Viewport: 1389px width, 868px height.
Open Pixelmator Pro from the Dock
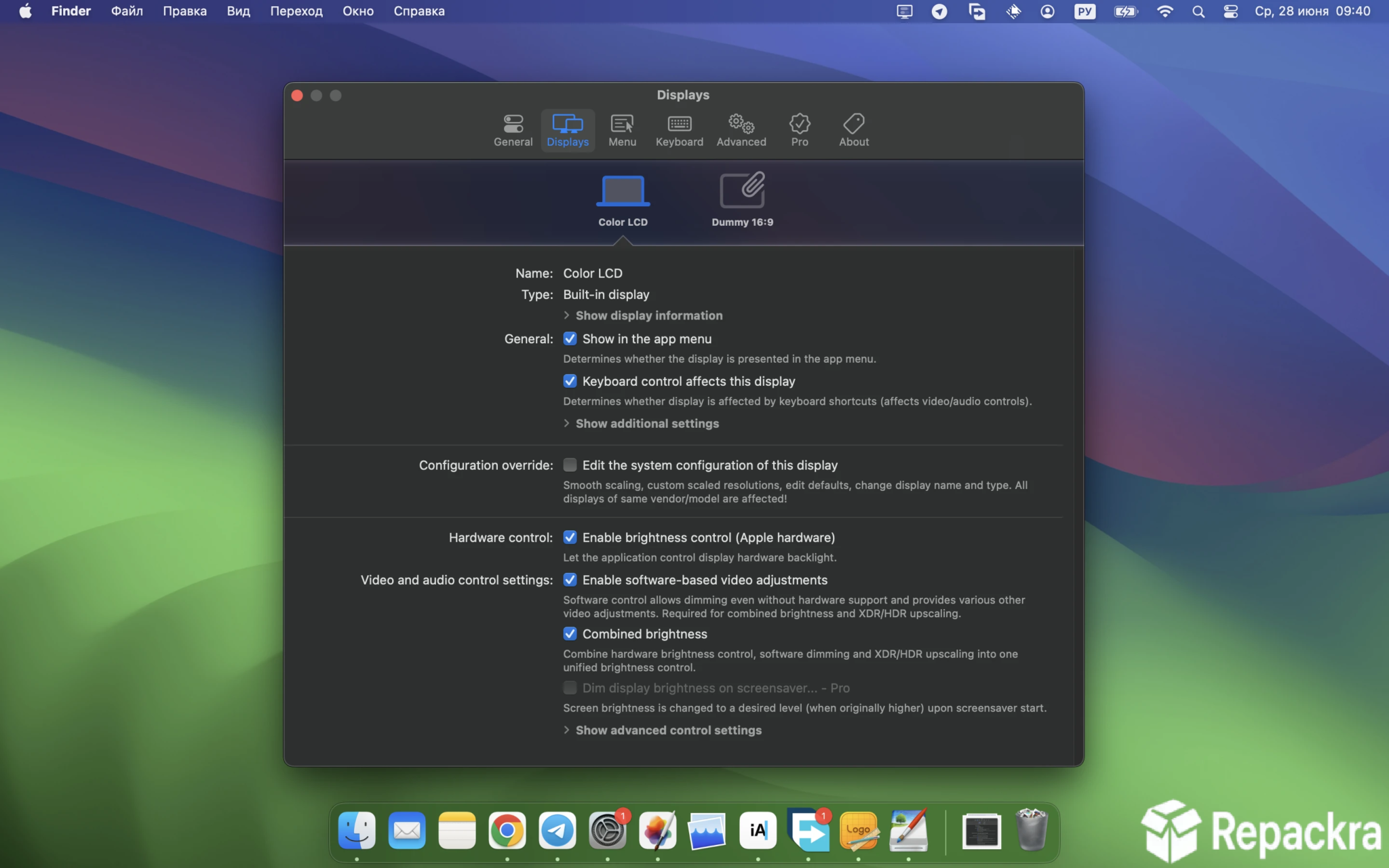click(x=658, y=830)
